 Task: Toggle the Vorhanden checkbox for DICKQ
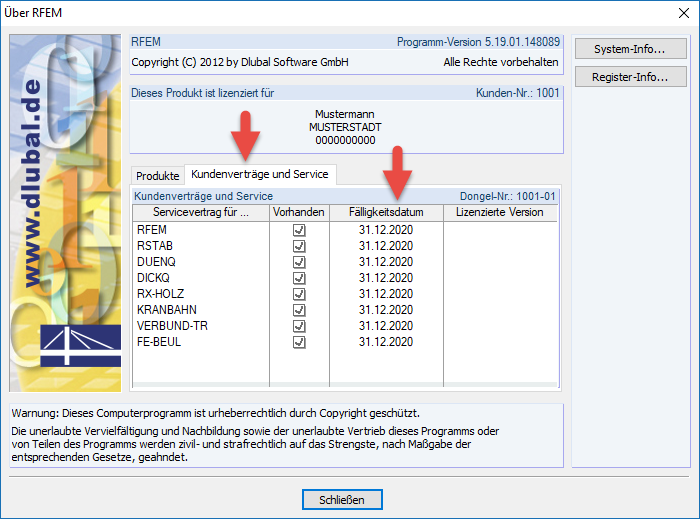[x=299, y=278]
